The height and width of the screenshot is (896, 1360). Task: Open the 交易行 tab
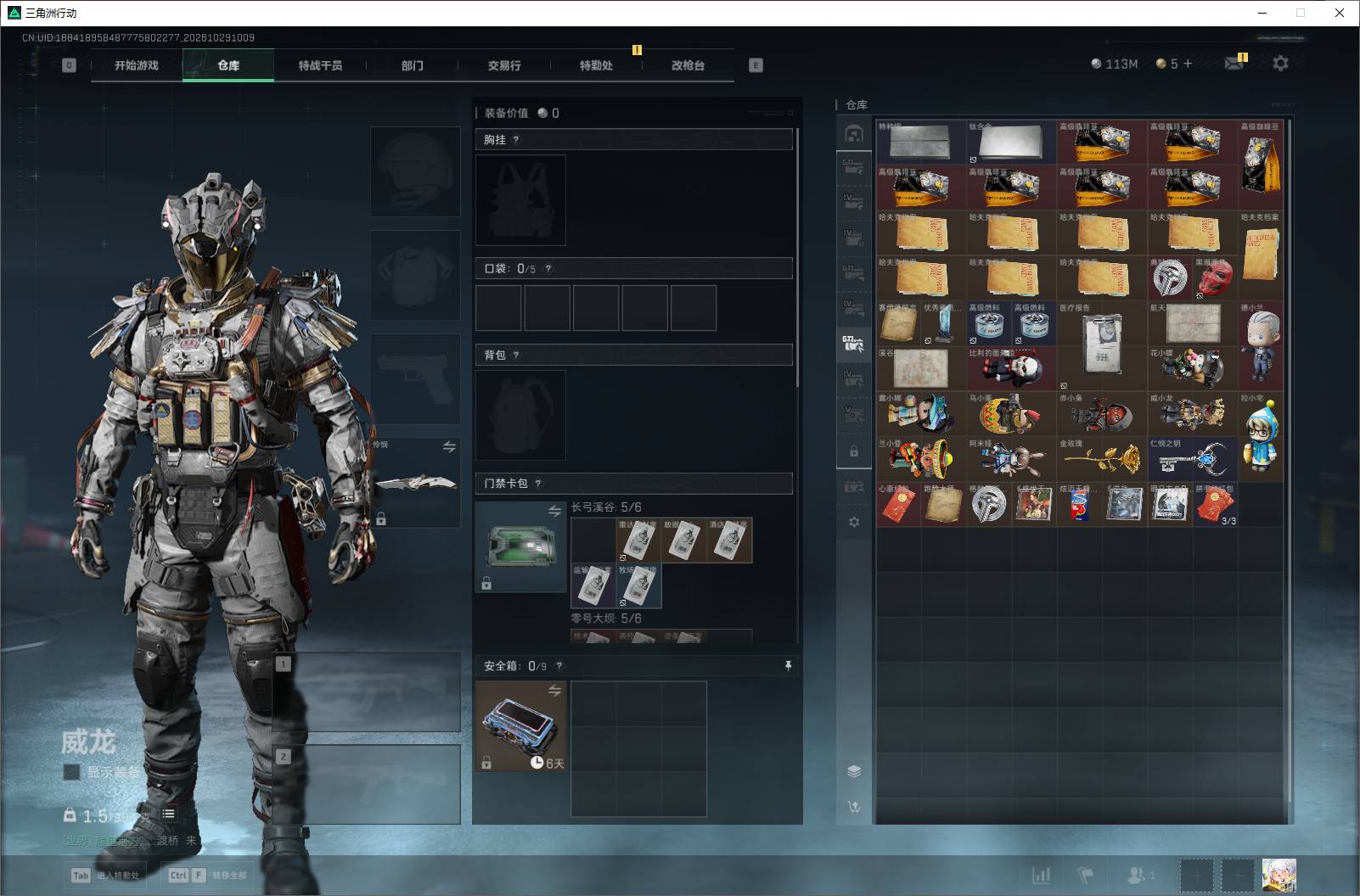pyautogui.click(x=504, y=65)
